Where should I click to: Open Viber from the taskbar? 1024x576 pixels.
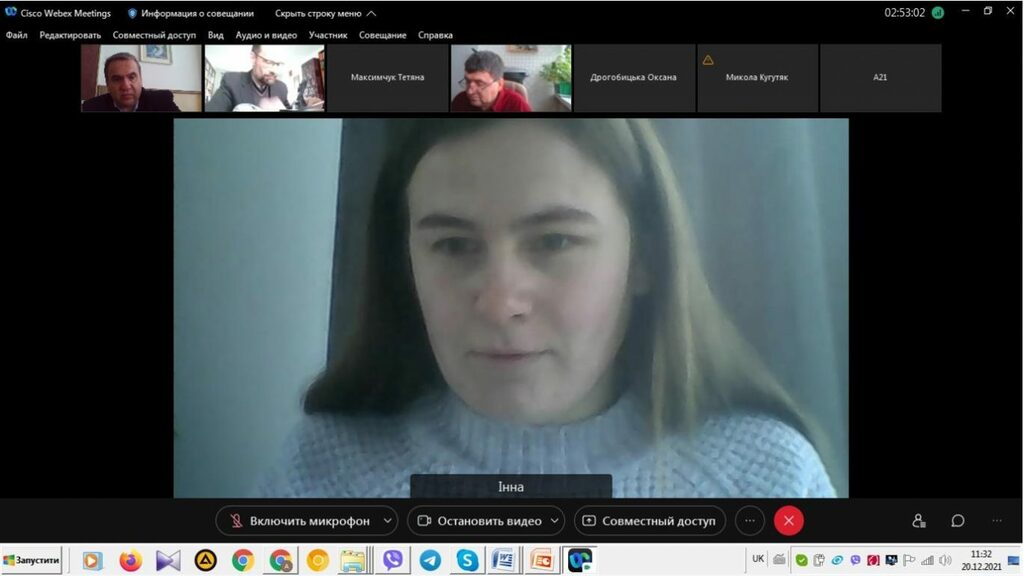[x=393, y=560]
